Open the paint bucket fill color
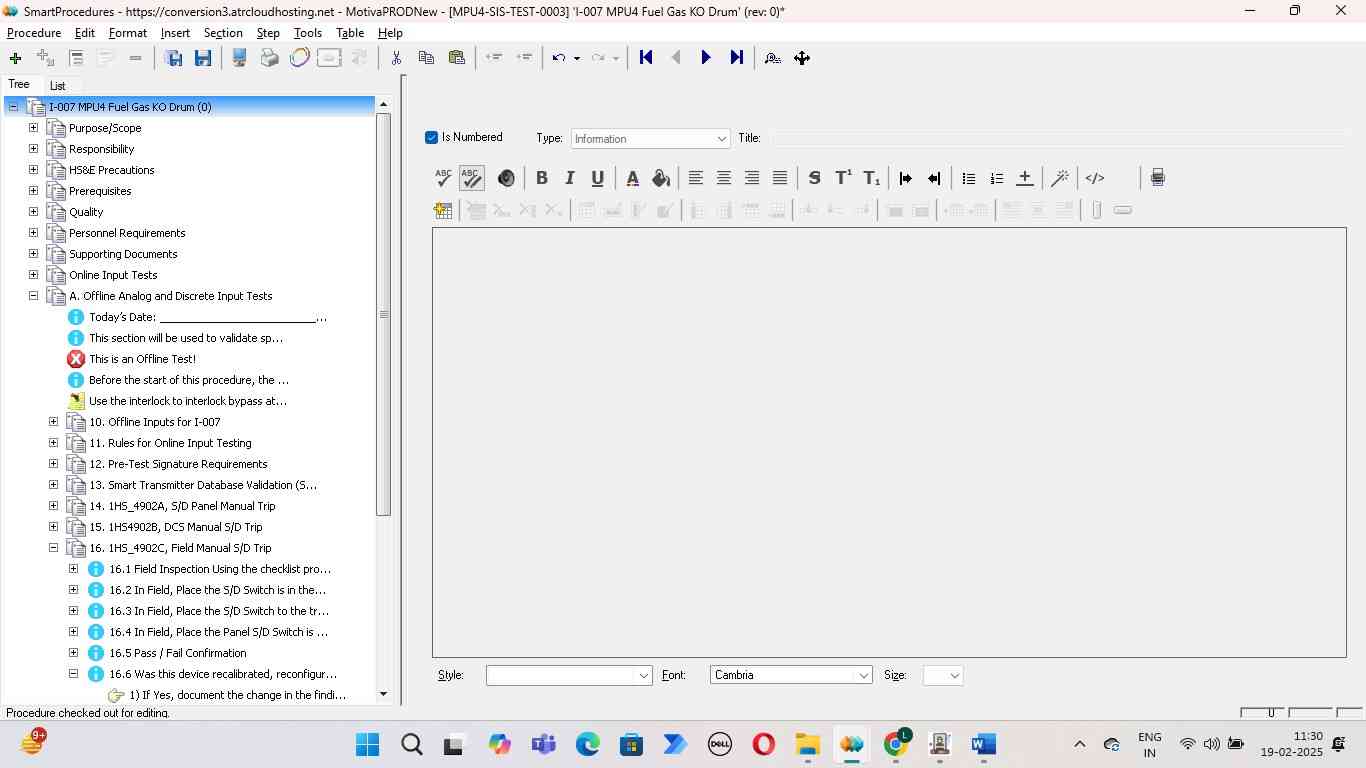 (x=660, y=178)
